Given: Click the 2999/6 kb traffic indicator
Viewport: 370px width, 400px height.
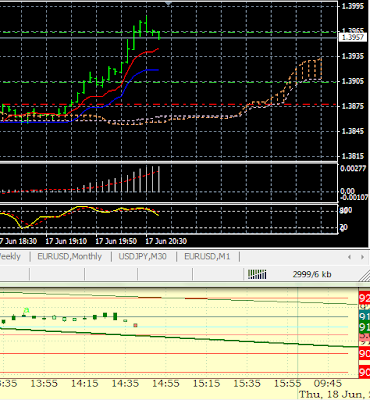Looking at the screenshot, I should point(312,274).
